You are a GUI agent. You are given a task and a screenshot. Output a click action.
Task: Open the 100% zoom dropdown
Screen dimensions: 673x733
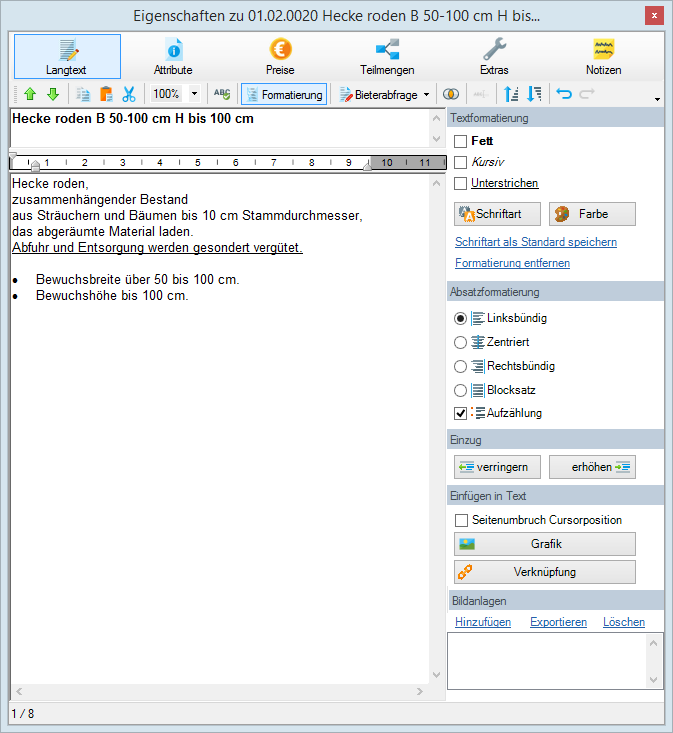[x=194, y=94]
